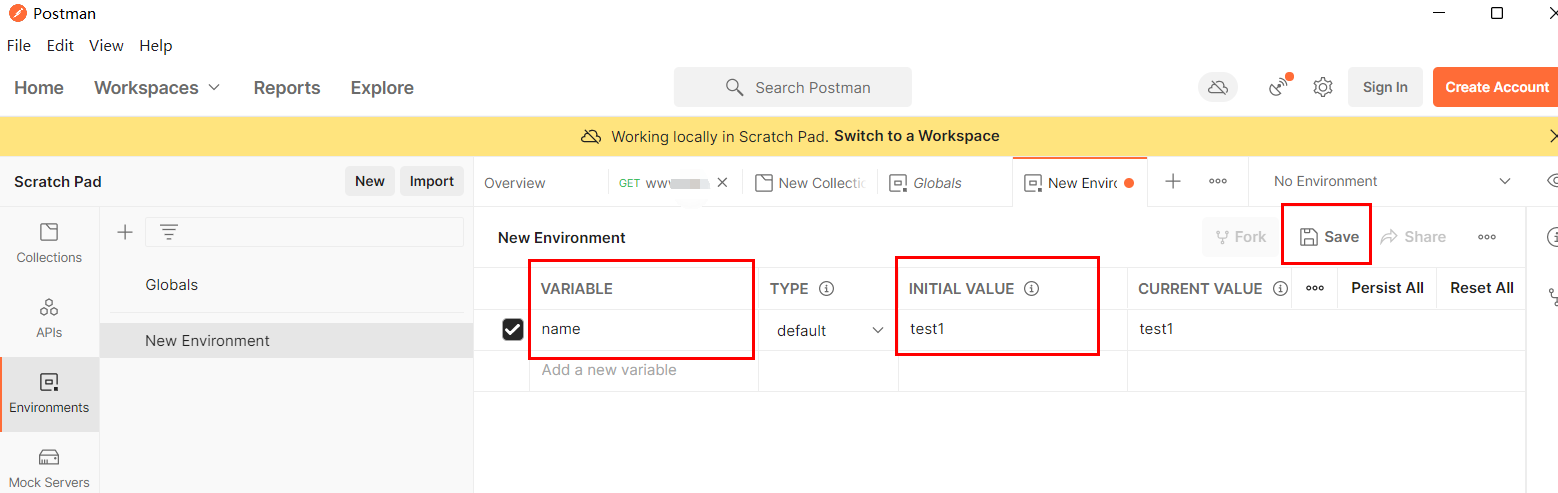Open Reports in top navigation
Viewport: 1558px width, 493px height.
pos(287,88)
